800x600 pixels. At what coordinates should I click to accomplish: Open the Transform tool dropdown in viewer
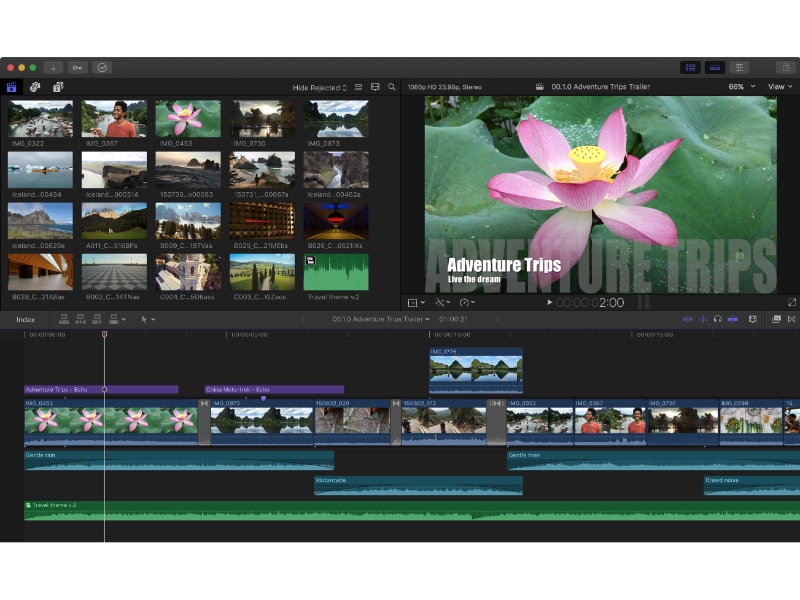[x=416, y=303]
